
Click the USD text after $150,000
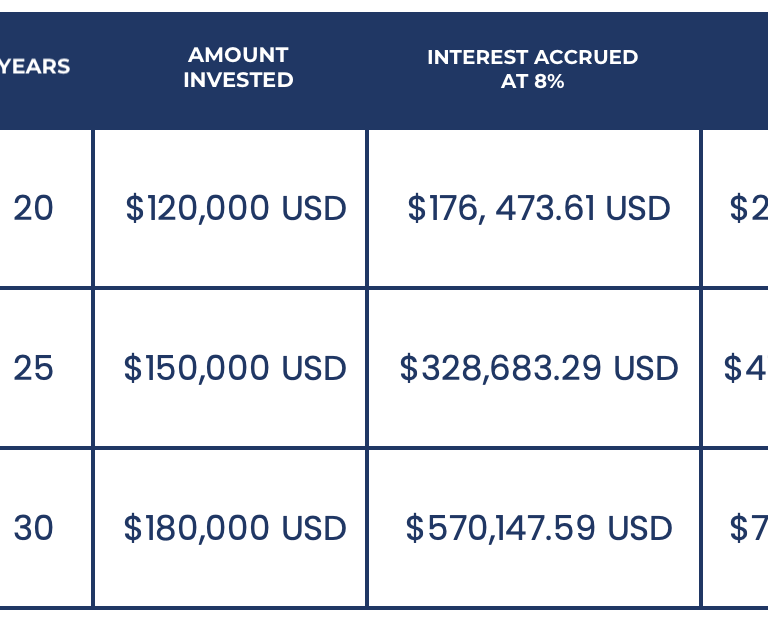tap(314, 368)
